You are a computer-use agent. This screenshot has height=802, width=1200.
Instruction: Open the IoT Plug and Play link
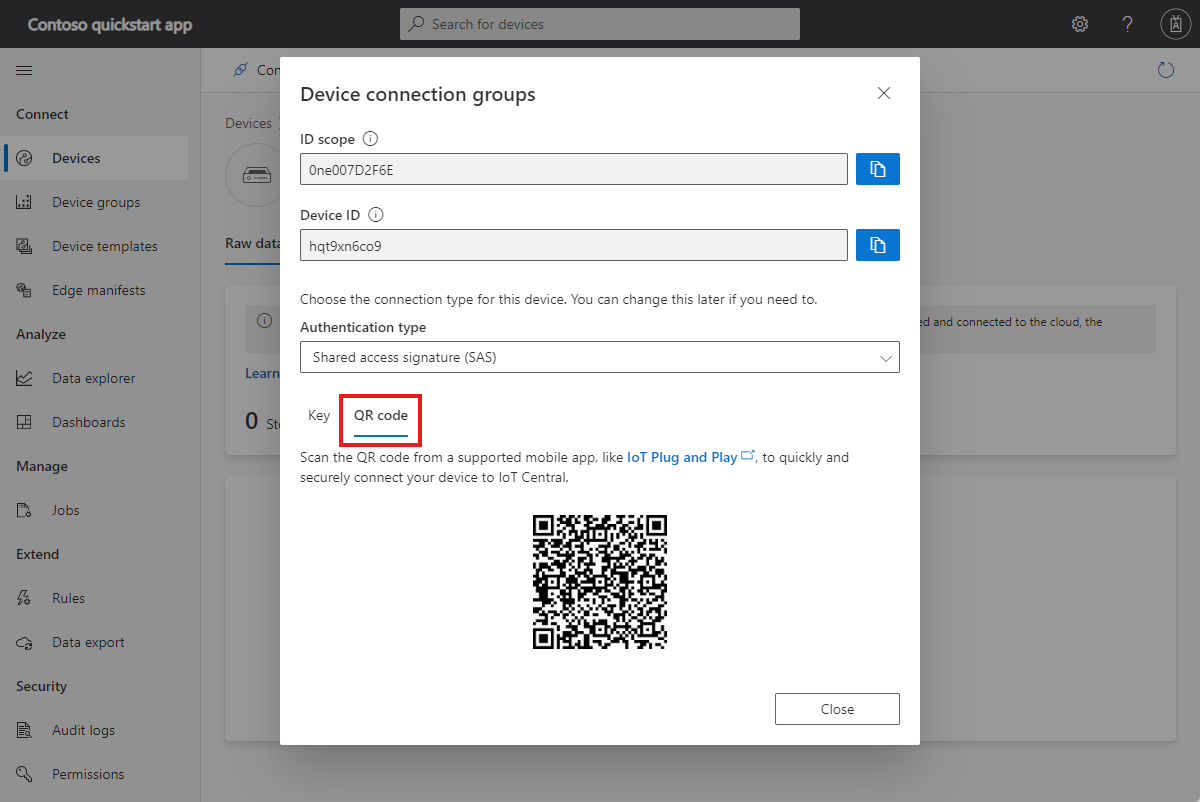click(683, 456)
